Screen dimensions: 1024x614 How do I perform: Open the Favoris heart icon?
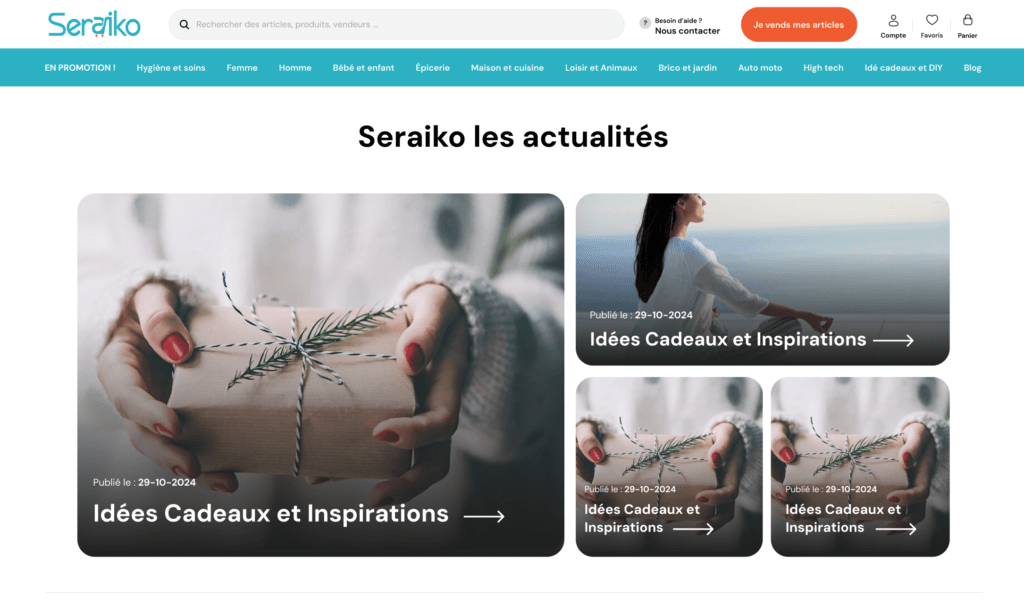[x=932, y=20]
